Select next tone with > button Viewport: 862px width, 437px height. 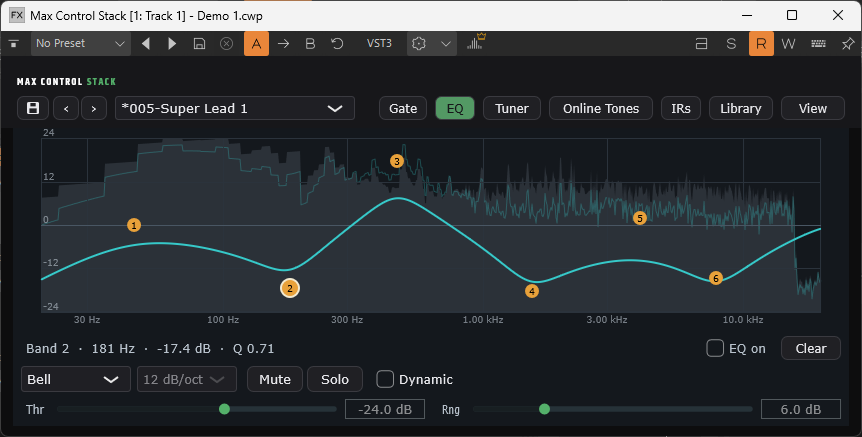tap(94, 108)
